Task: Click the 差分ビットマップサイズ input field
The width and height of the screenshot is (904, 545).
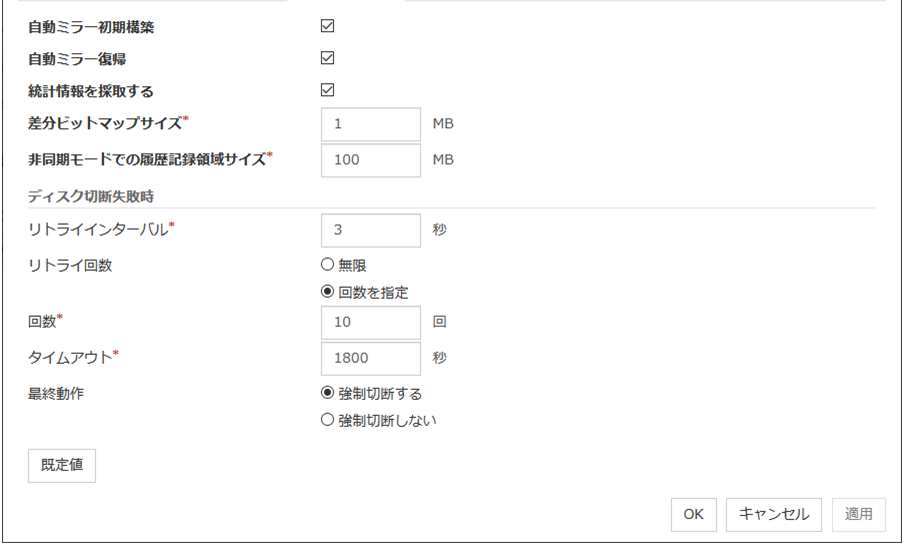Action: (x=371, y=125)
